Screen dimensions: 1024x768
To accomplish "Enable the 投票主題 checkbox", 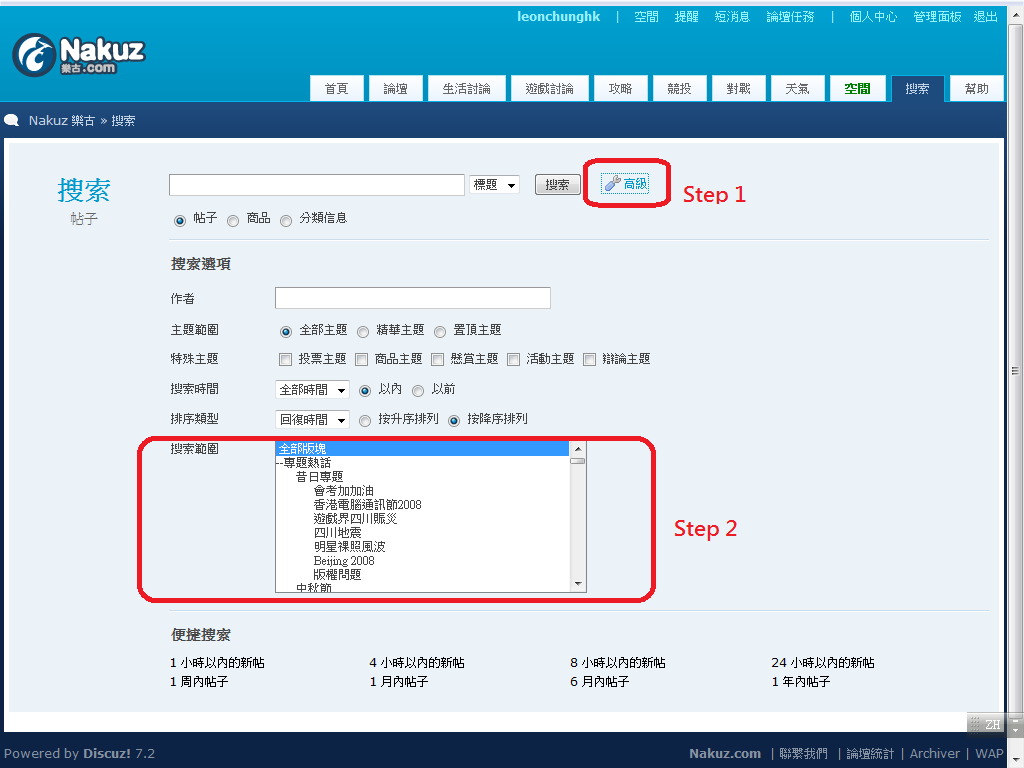I will point(286,359).
